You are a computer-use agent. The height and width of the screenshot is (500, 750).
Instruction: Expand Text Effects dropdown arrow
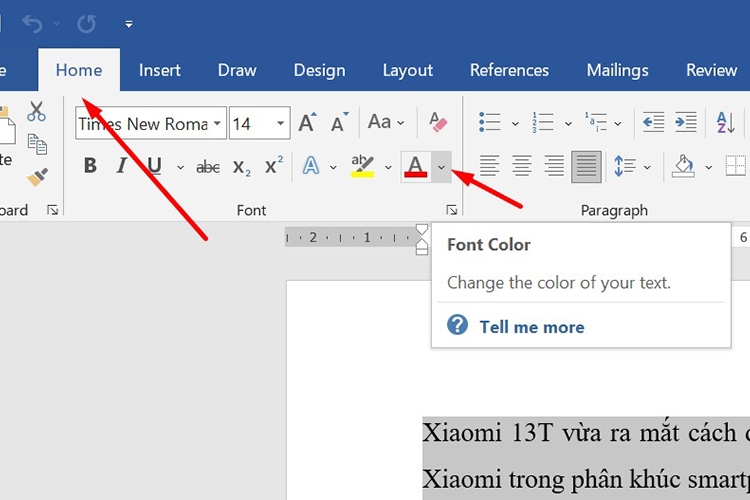click(333, 167)
